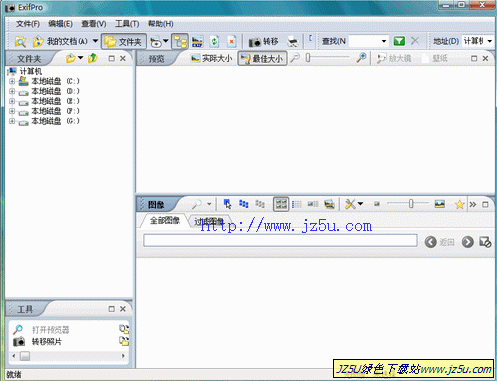Open the 地址 address combo box

[x=477, y=41]
